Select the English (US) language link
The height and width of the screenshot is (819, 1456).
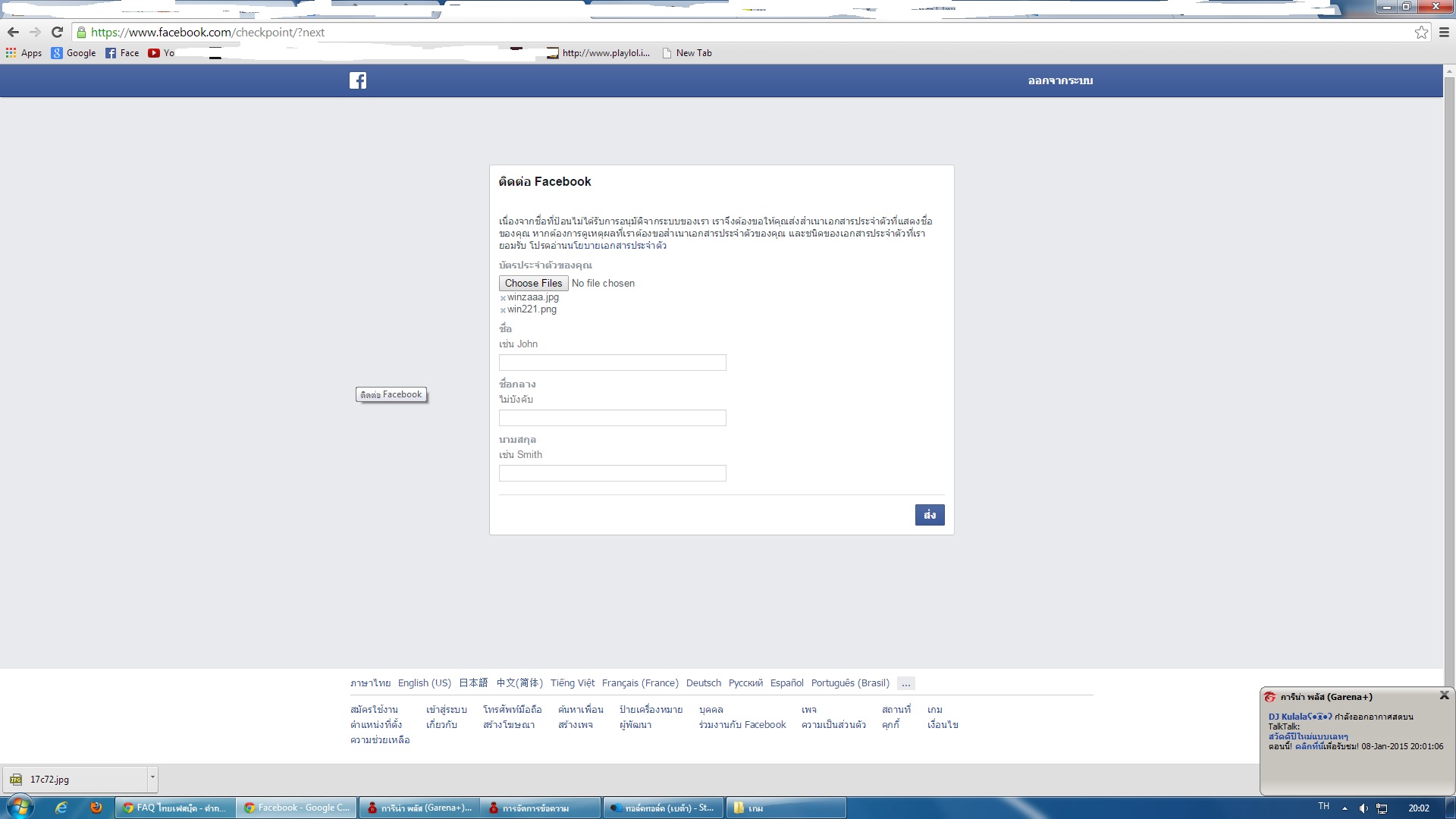424,683
